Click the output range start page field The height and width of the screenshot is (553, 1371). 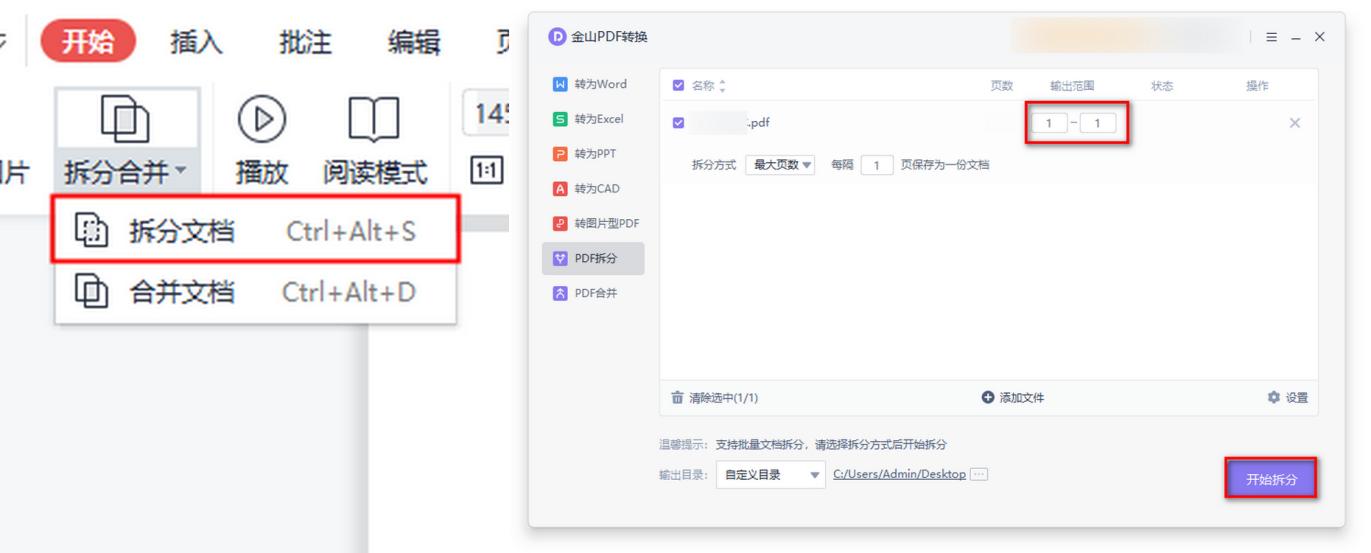coord(1049,123)
